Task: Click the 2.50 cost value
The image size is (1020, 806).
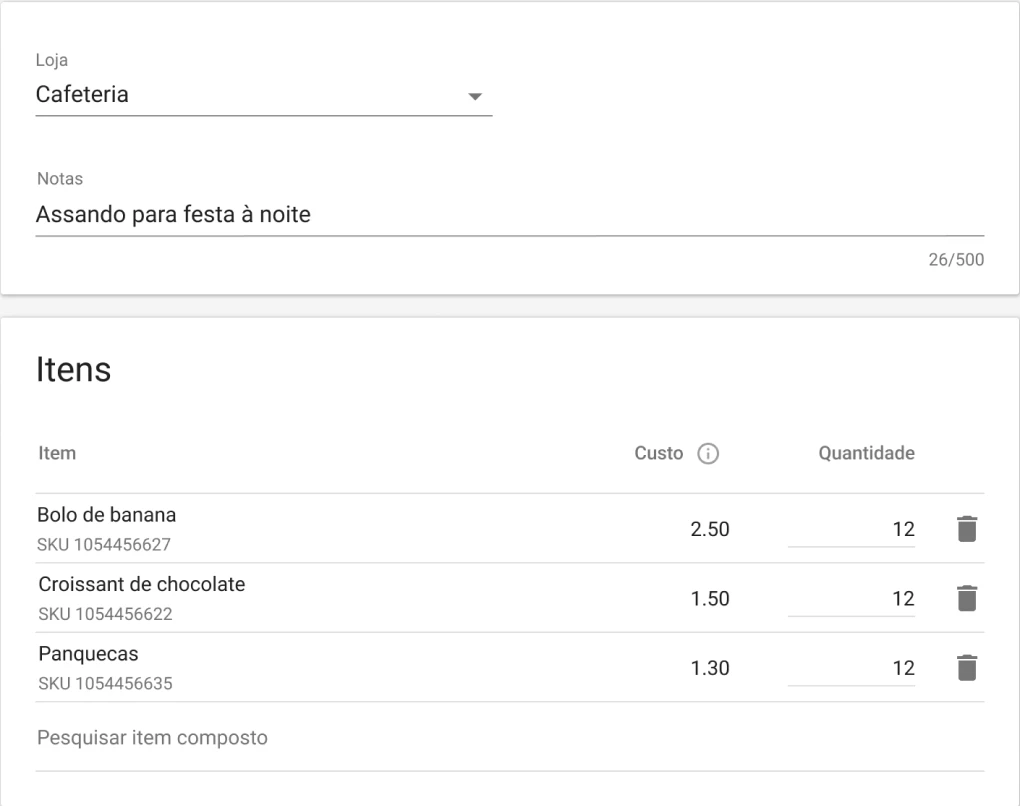Action: pos(710,530)
